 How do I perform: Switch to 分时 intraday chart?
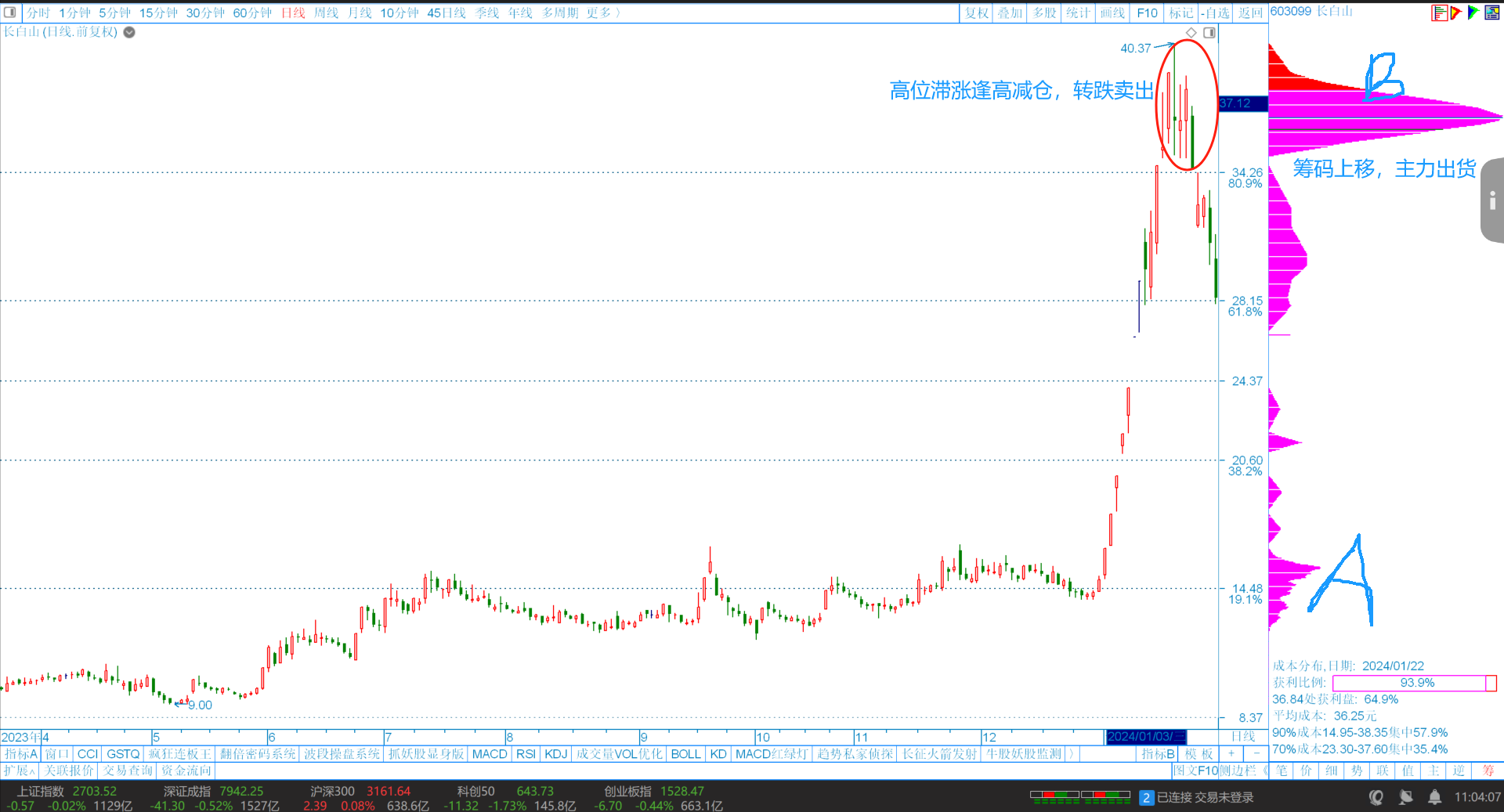point(38,13)
